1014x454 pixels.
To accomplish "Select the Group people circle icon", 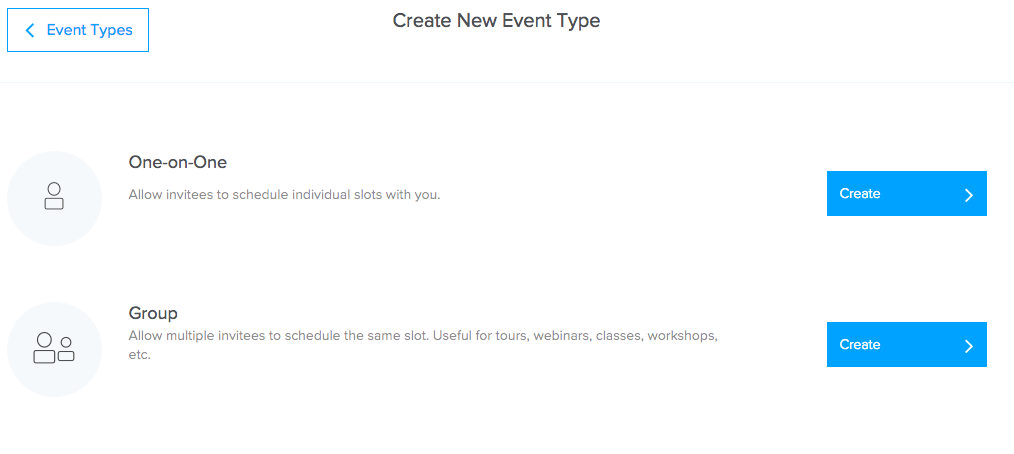I will click(54, 349).
